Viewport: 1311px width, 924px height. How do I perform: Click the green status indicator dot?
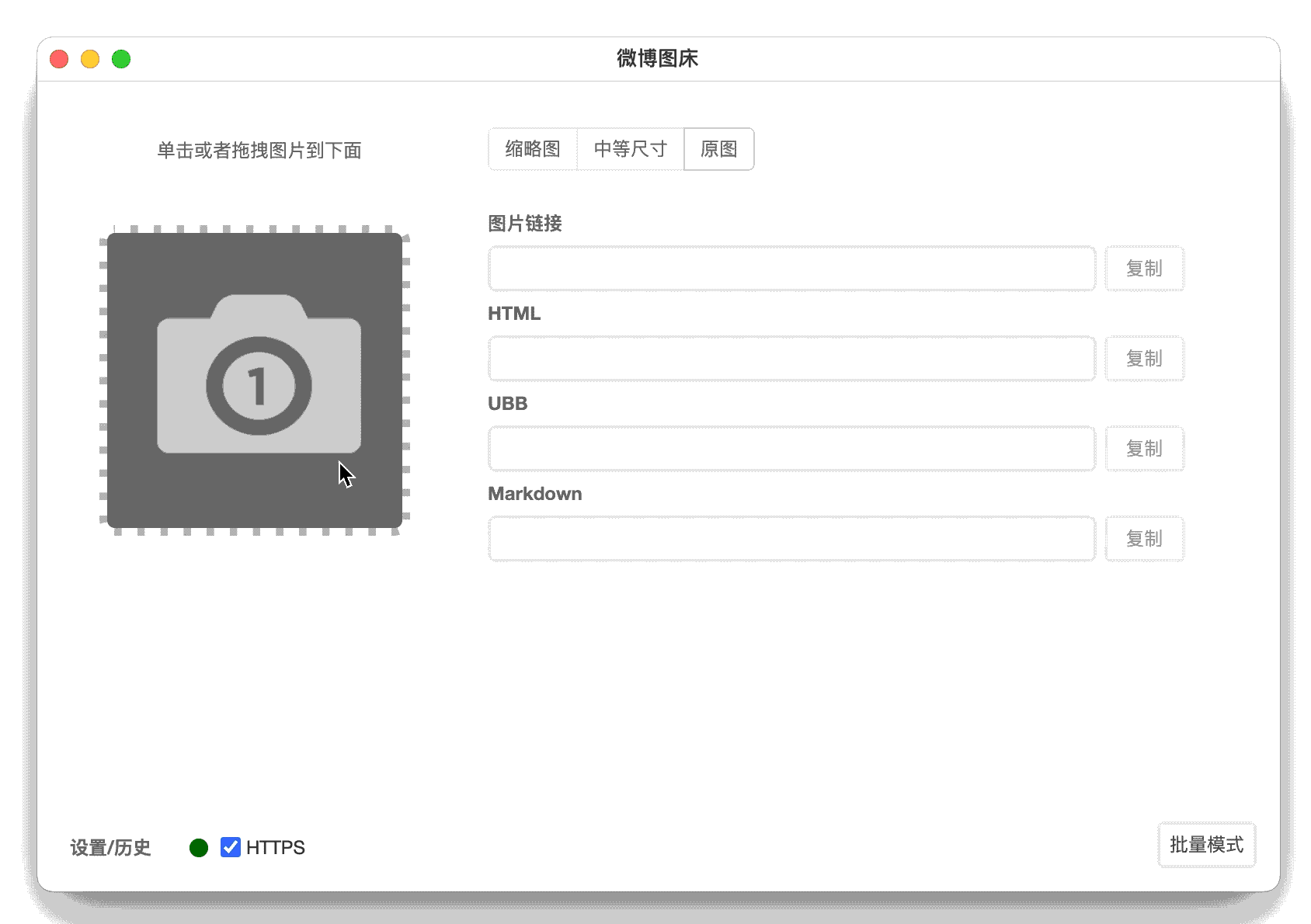(x=199, y=848)
